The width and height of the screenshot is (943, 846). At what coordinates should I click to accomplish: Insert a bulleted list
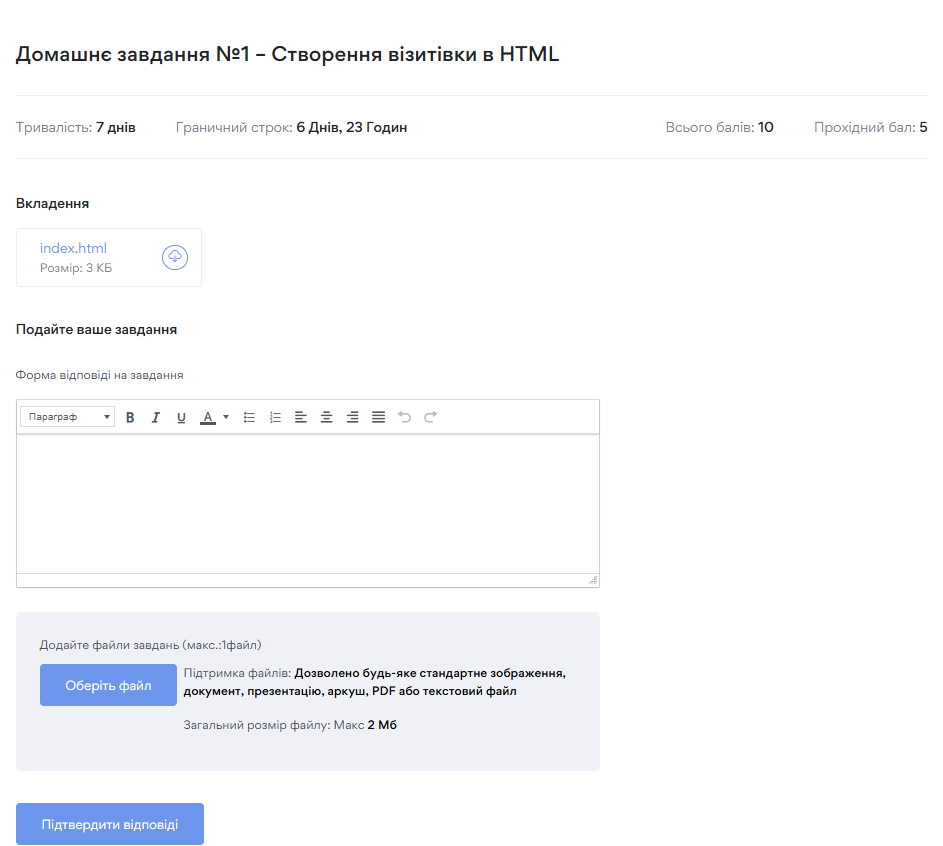point(249,417)
